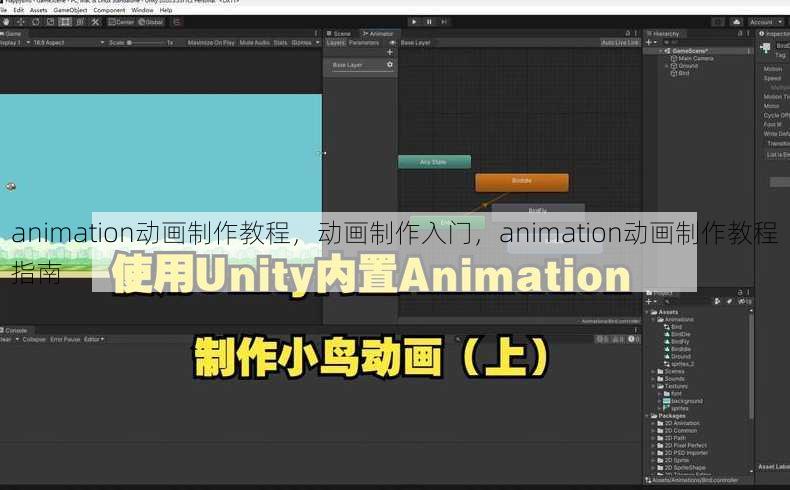Open the Collab icon left of Cloud
790x490 pixels.
click(718, 22)
